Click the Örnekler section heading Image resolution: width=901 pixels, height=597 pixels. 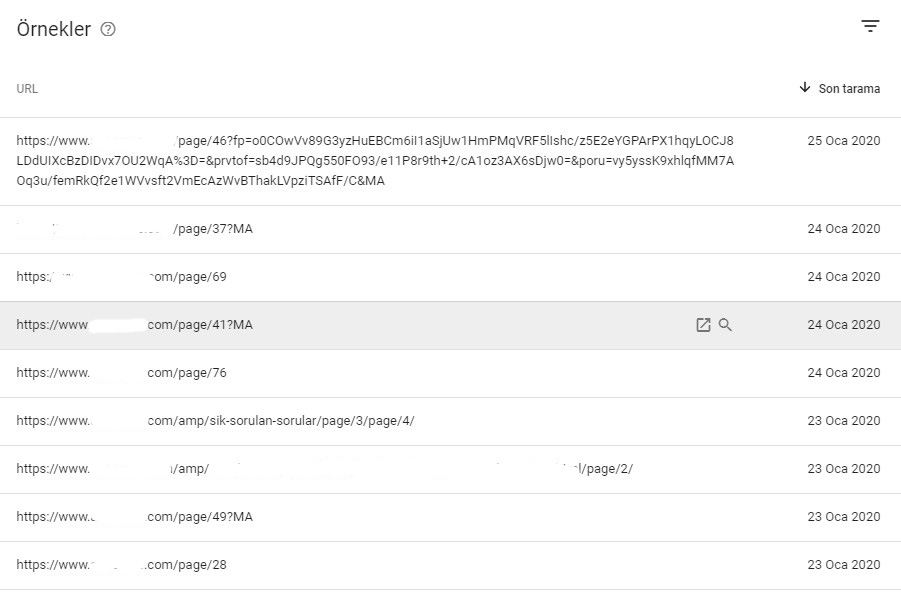coord(53,29)
